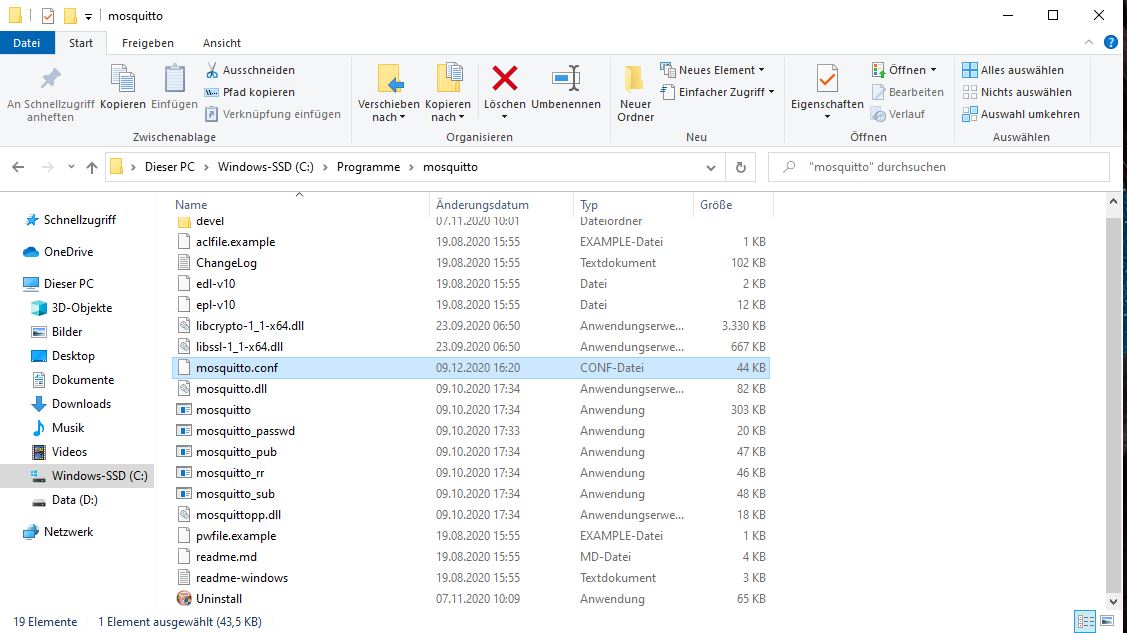Switch to large thumbnails view toggle
The height and width of the screenshot is (633, 1127).
tap(1105, 622)
